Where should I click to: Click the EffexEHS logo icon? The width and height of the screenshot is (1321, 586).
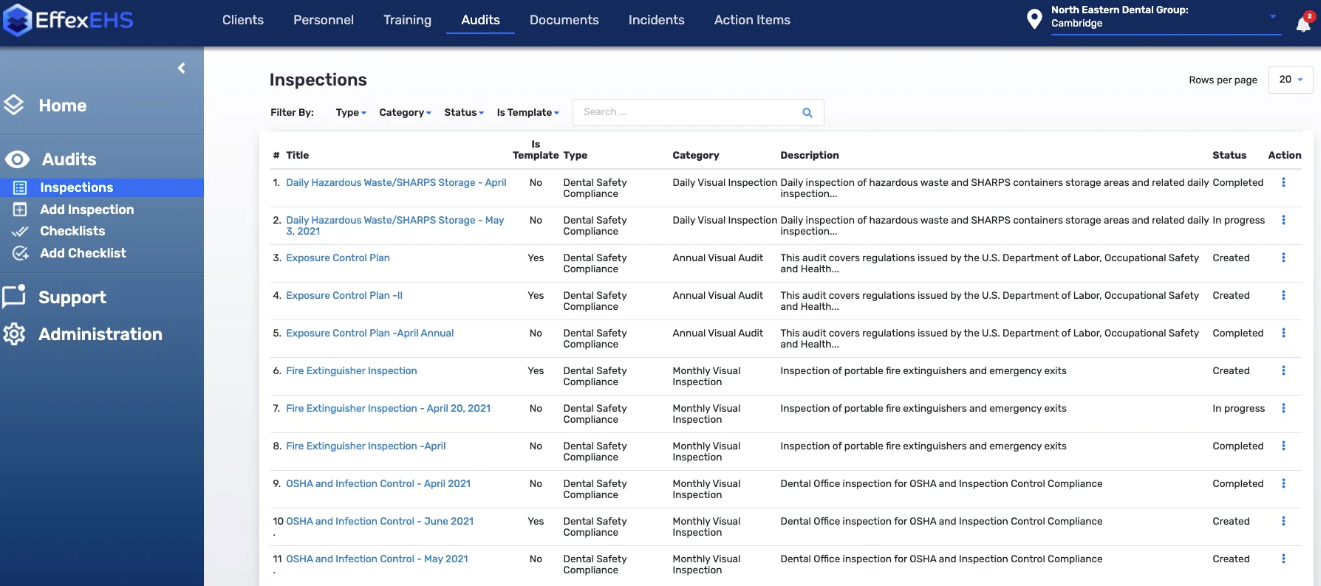click(18, 20)
